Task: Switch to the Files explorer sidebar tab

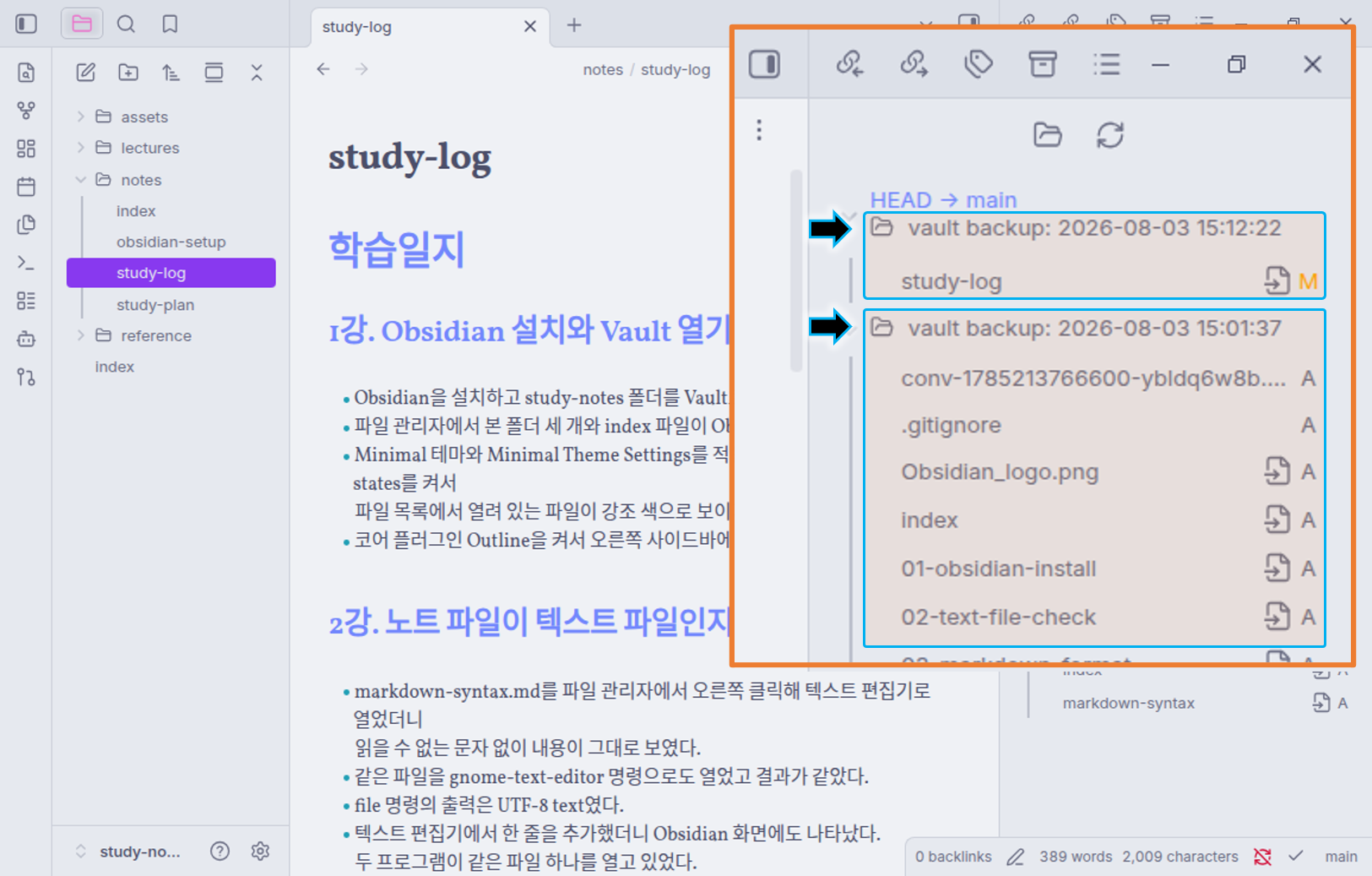Action: 82,24
